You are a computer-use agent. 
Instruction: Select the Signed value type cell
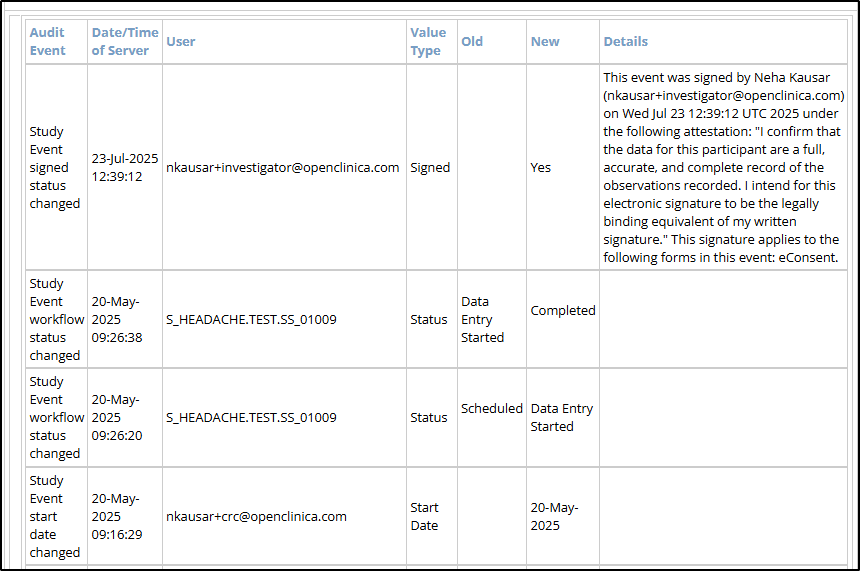430,168
